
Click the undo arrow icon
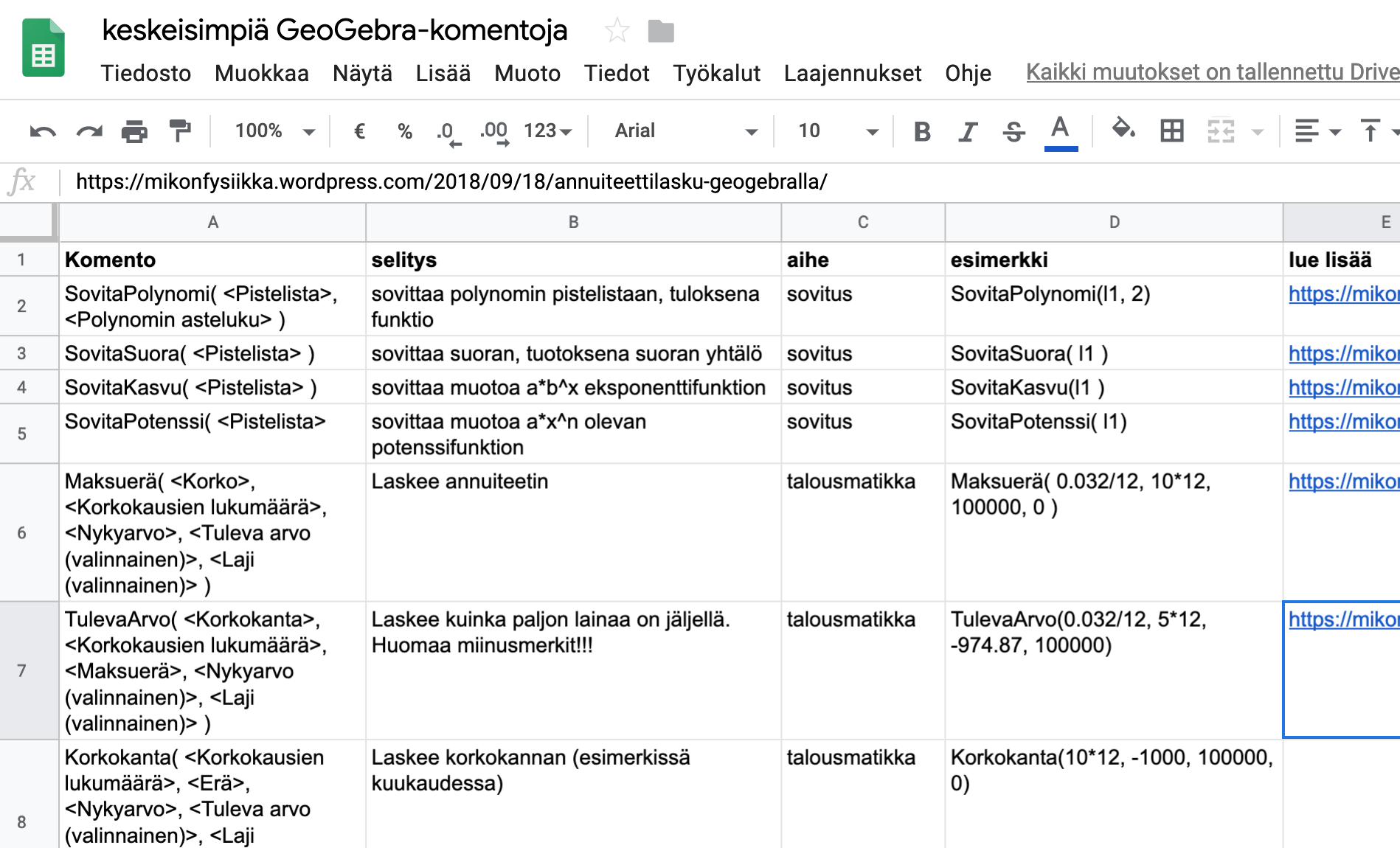(42, 132)
